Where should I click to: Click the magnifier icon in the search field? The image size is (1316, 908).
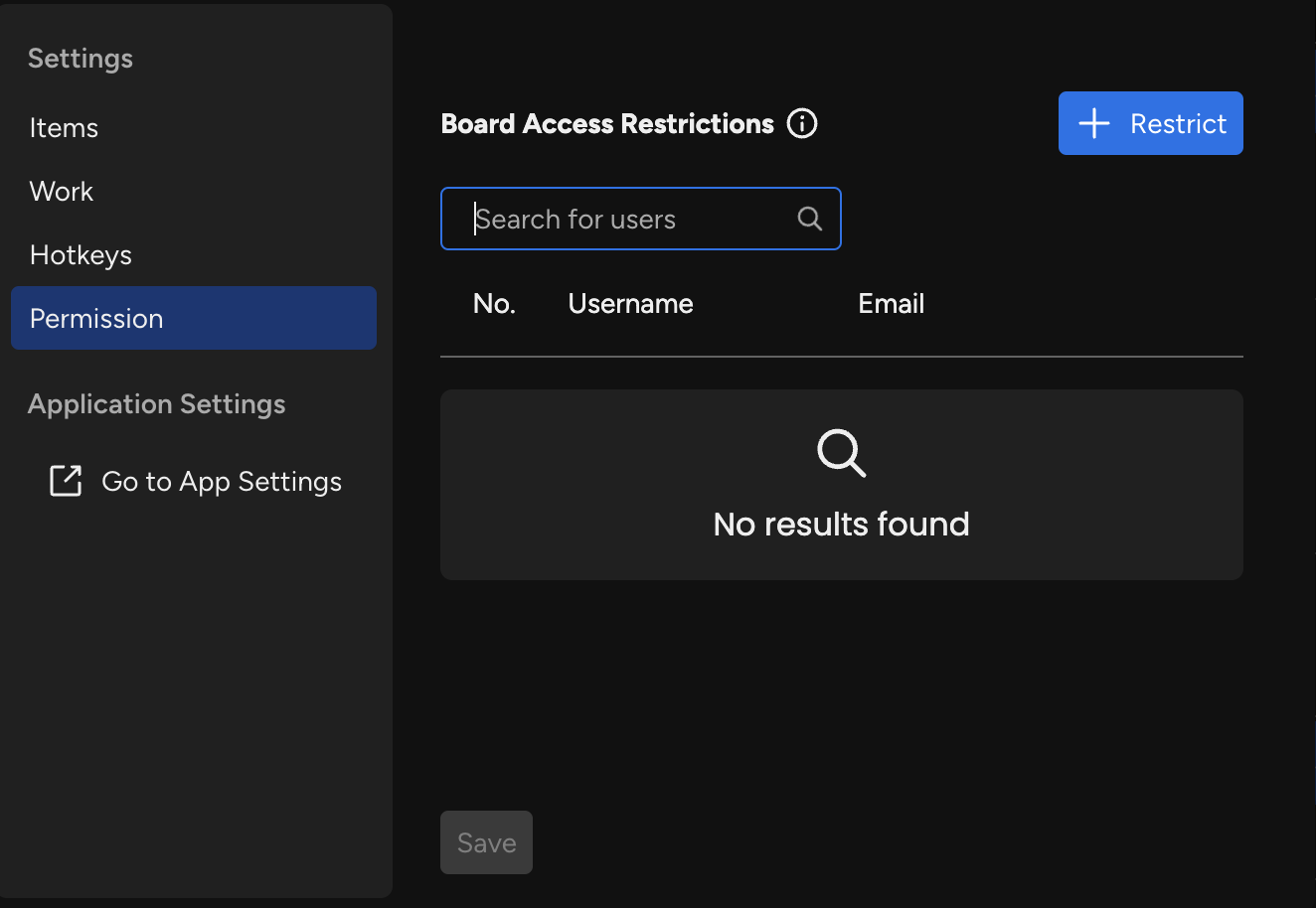tap(809, 218)
